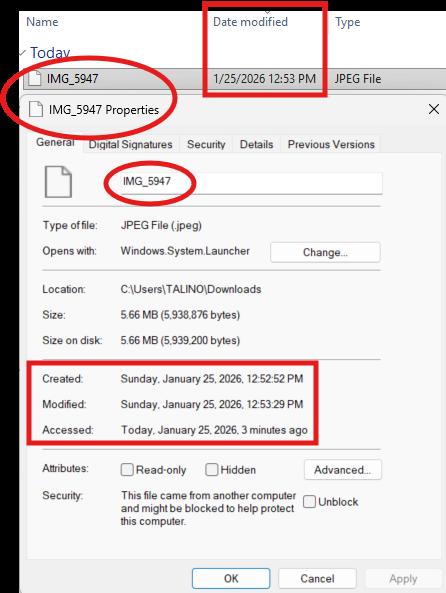Toggle the Hidden attribute checkbox
The width and height of the screenshot is (446, 593).
click(211, 470)
